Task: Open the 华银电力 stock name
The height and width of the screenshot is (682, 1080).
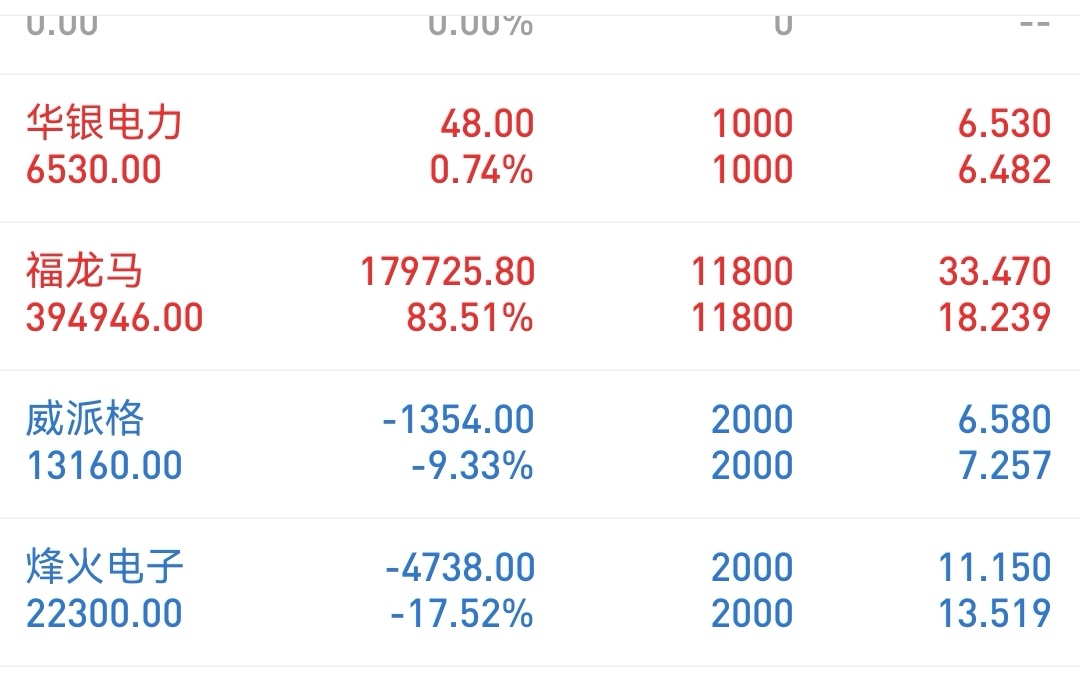Action: 104,124
